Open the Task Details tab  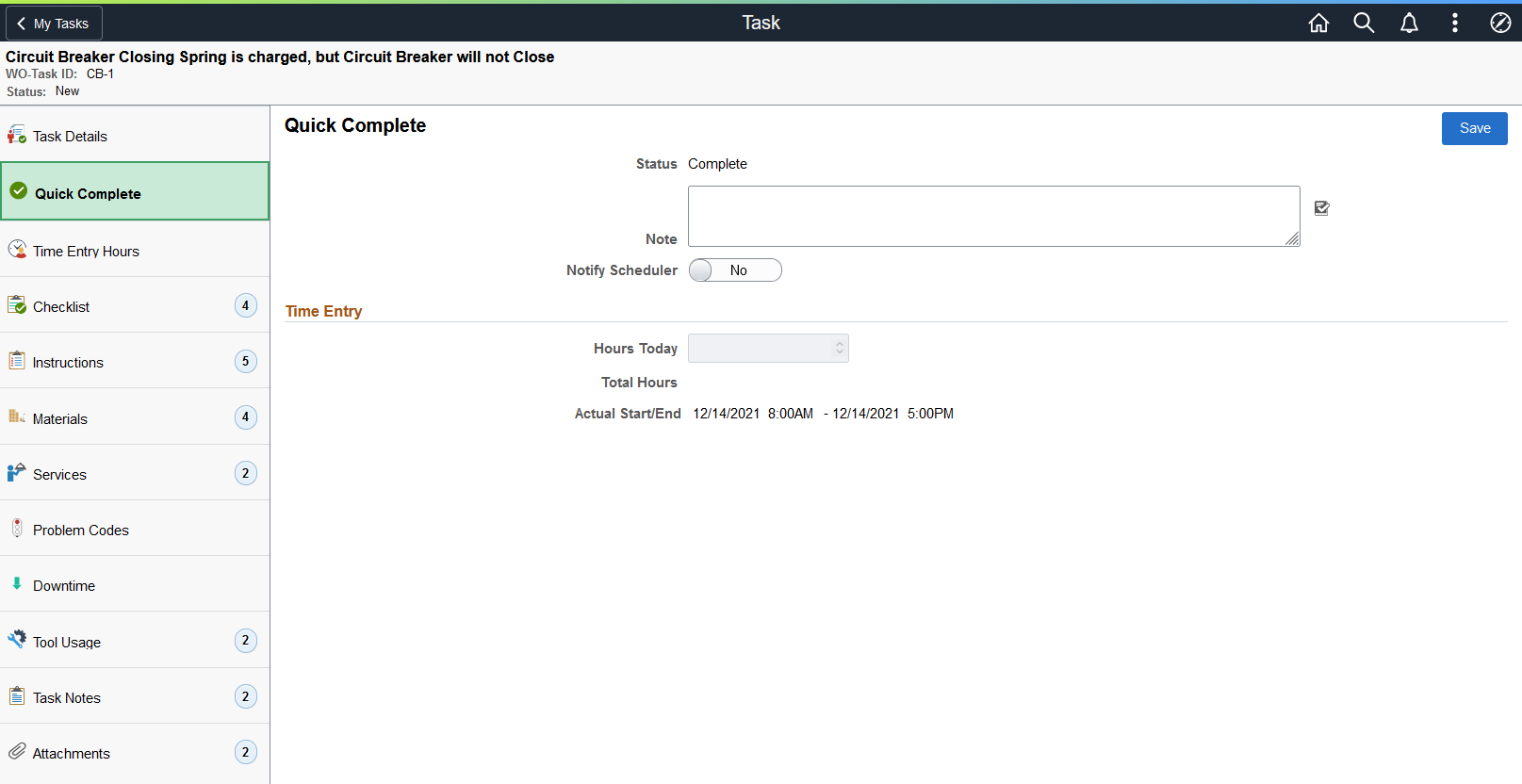tap(135, 135)
